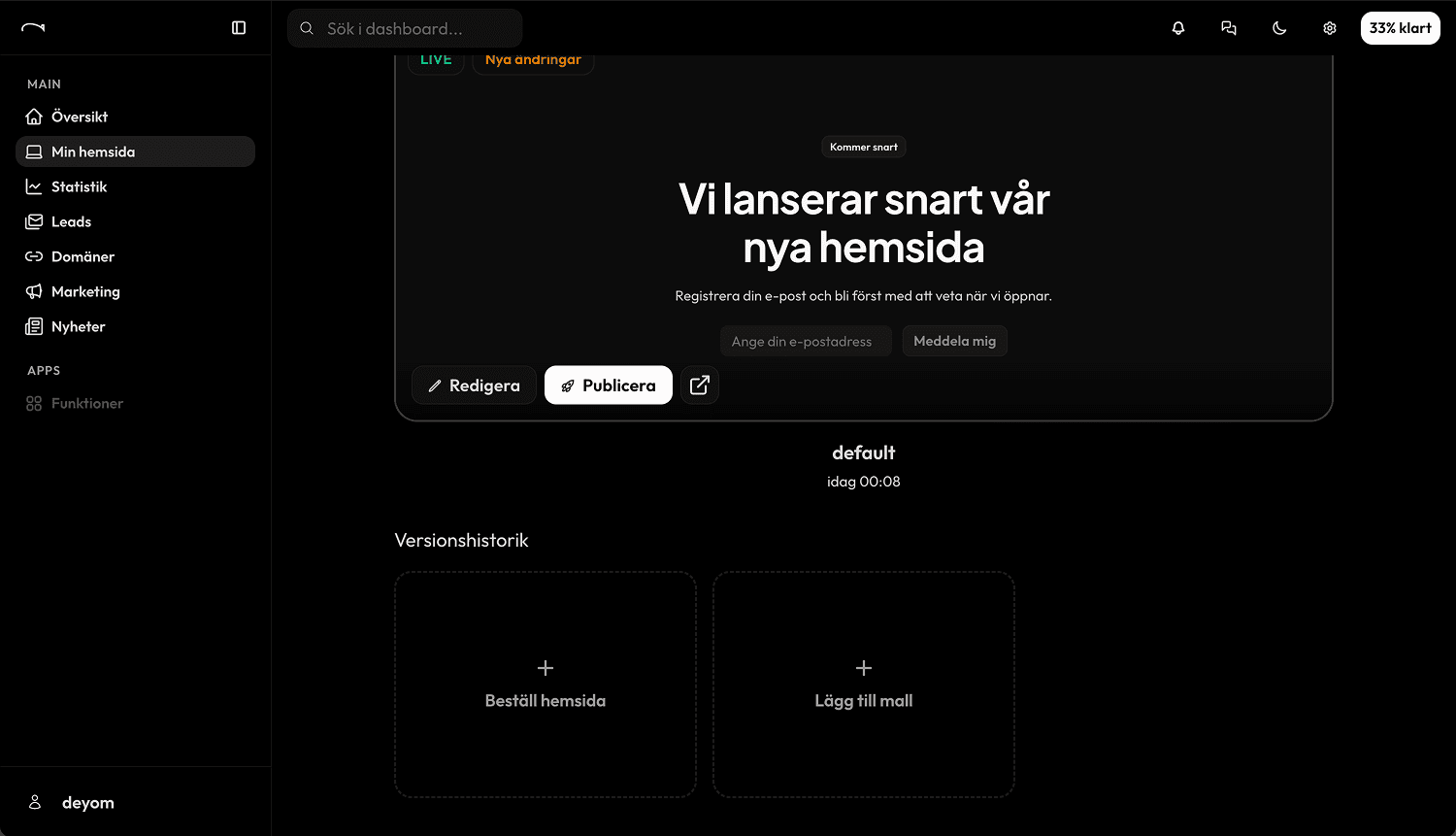Open the Leads section

pos(71,221)
